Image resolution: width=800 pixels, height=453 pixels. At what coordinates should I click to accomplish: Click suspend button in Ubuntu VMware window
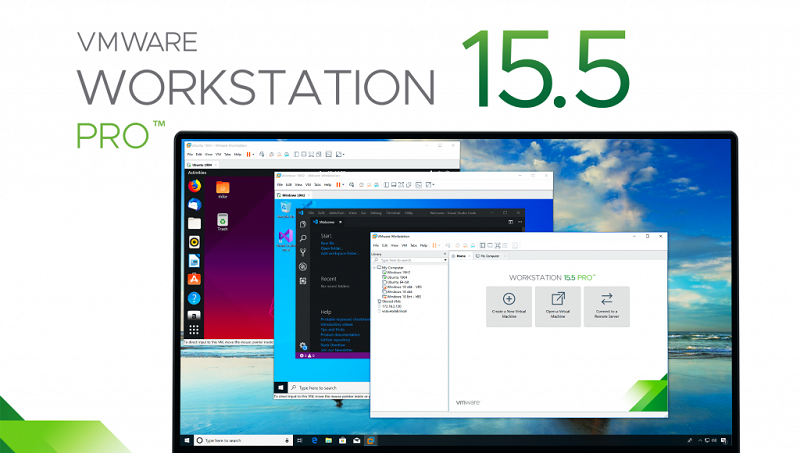coord(248,154)
